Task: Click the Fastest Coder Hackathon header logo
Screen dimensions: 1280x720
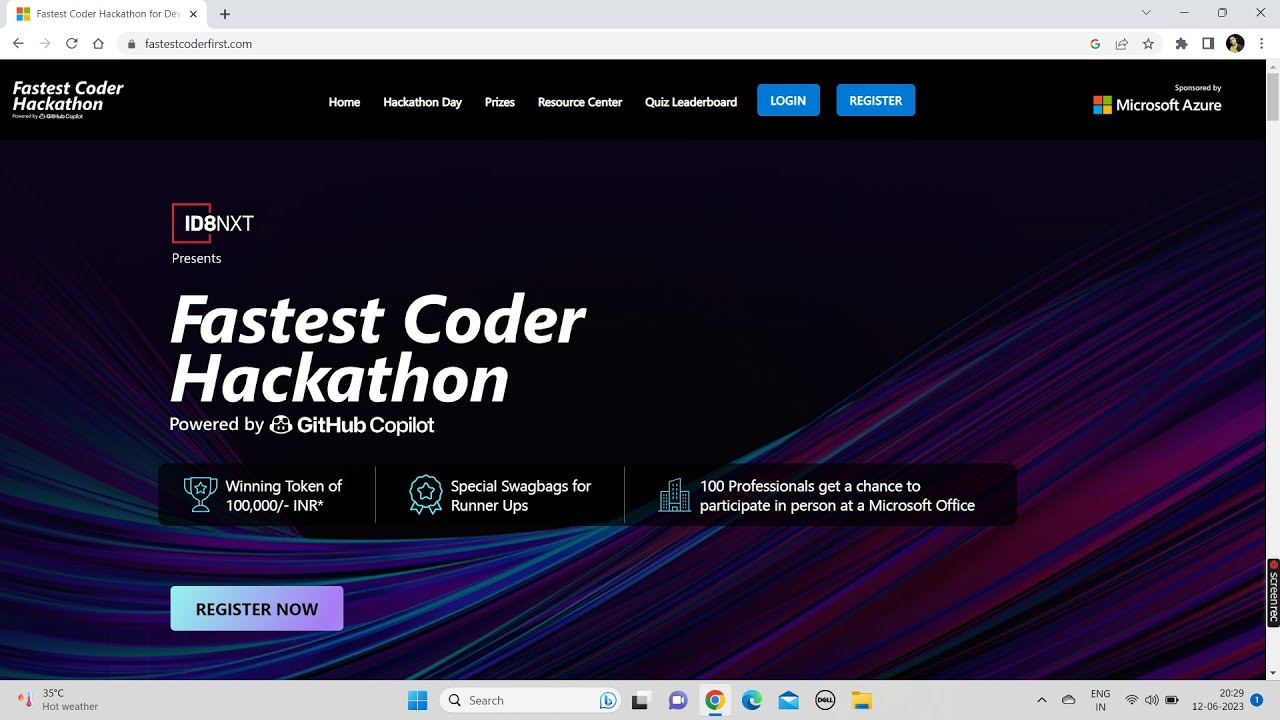Action: [x=68, y=100]
